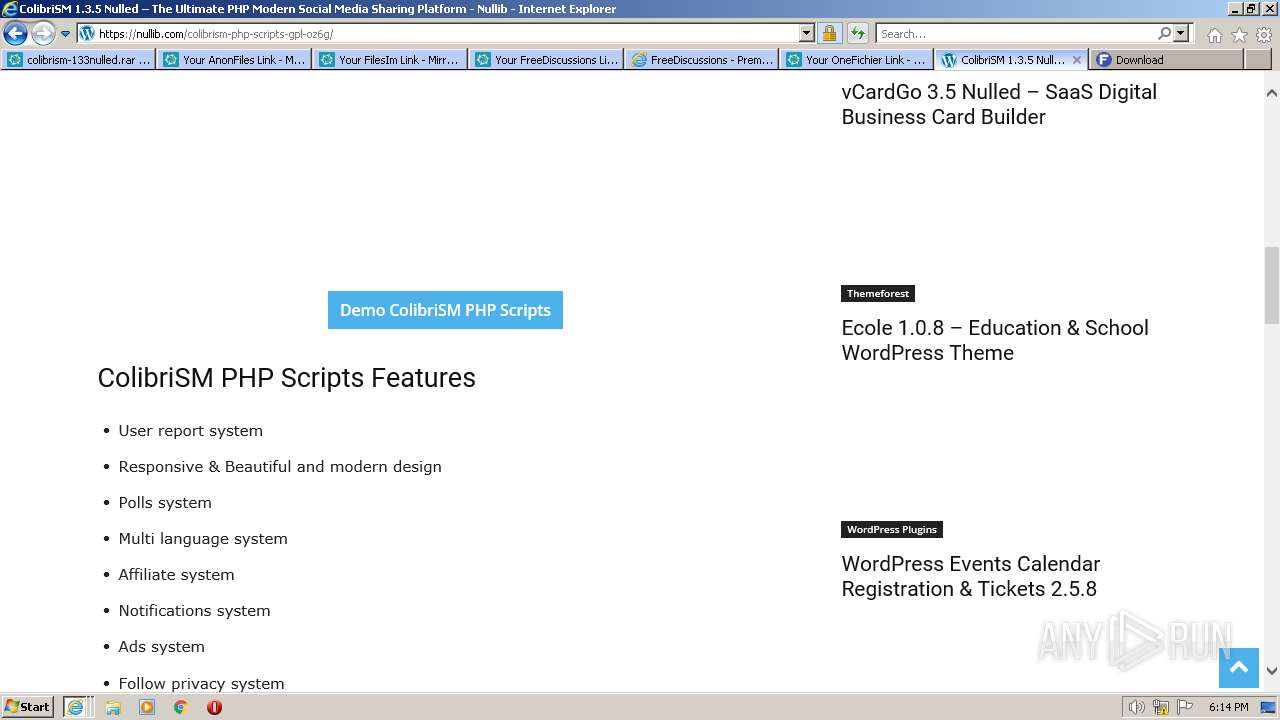
Task: Go back with the browser Back arrow
Action: [15, 33]
